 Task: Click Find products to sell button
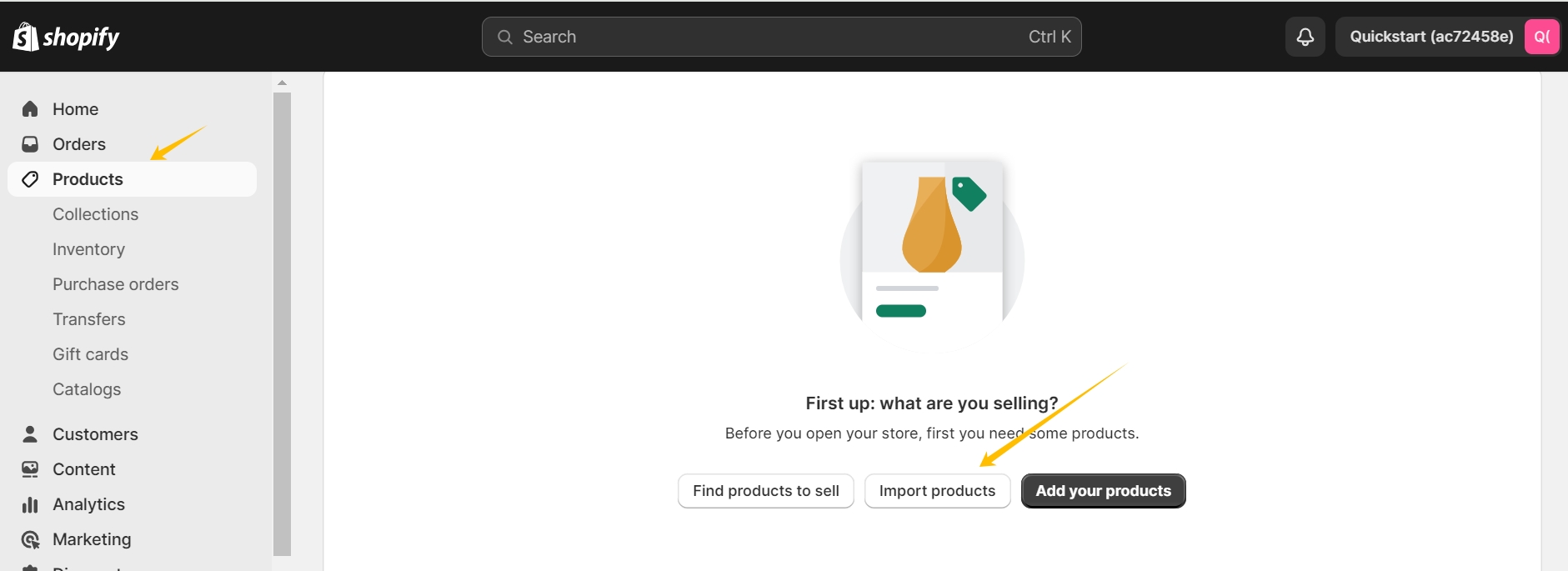765,491
